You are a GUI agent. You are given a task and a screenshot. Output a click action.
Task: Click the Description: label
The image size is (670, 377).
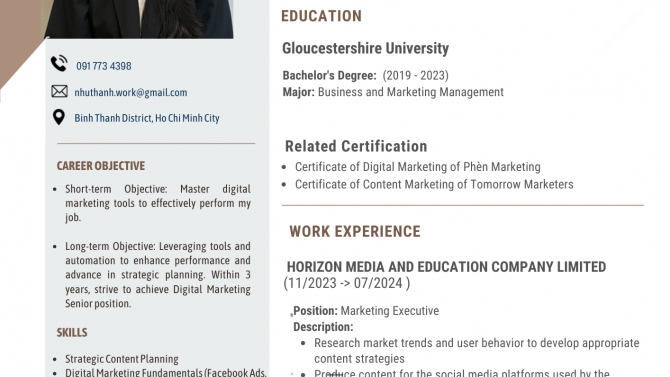click(x=323, y=327)
